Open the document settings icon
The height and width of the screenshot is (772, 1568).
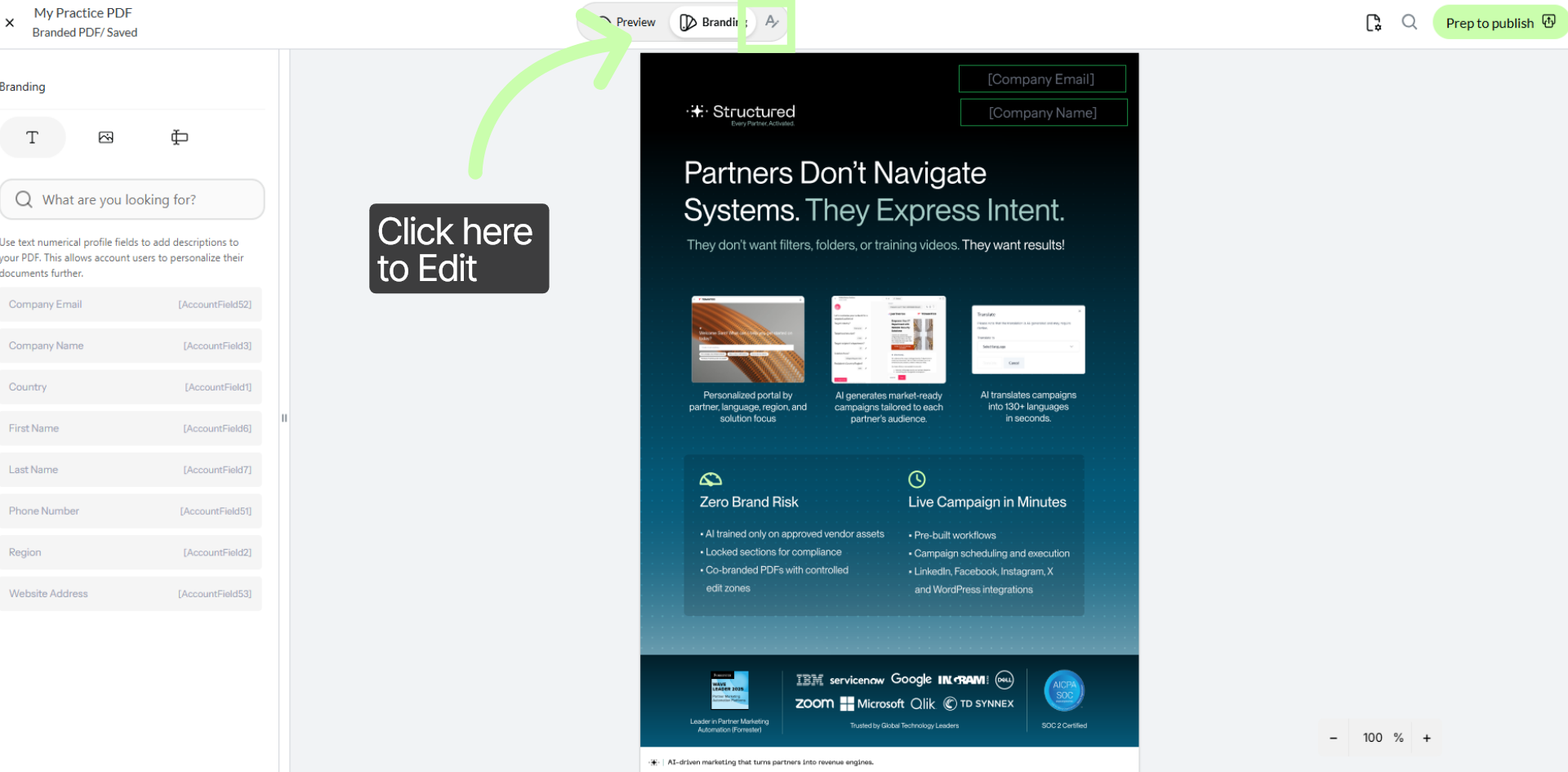point(1374,23)
